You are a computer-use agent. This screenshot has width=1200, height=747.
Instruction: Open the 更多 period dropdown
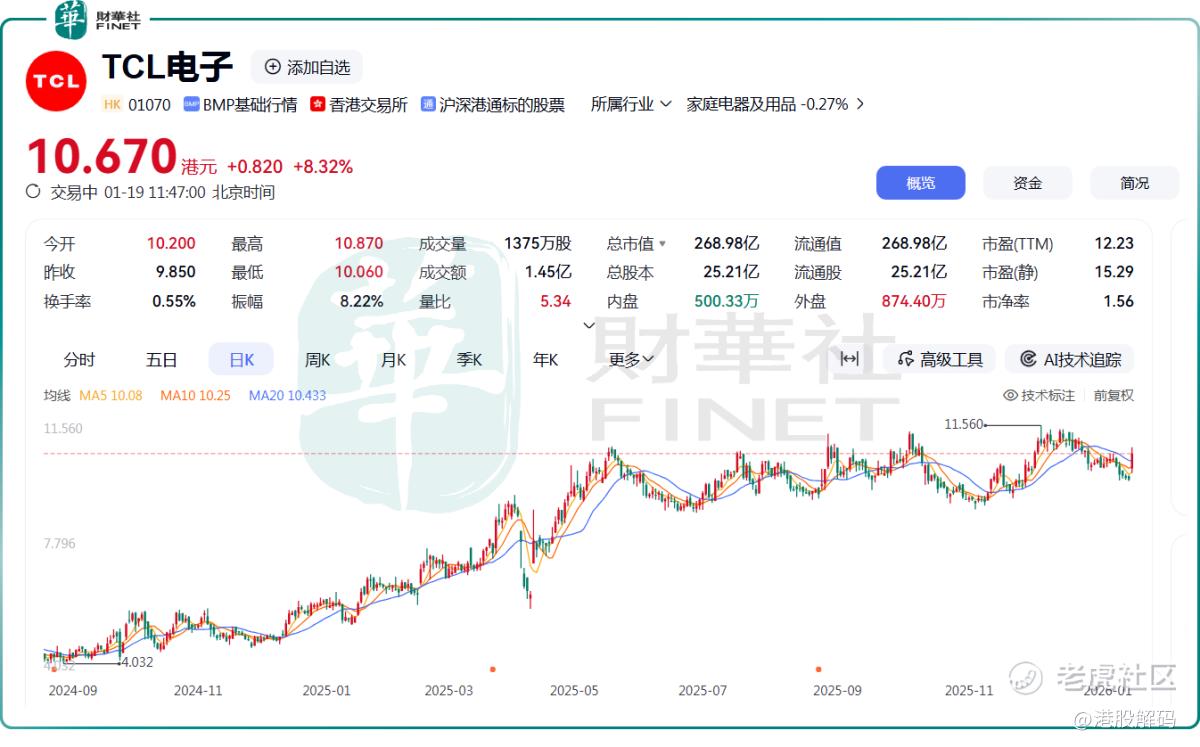tap(631, 360)
